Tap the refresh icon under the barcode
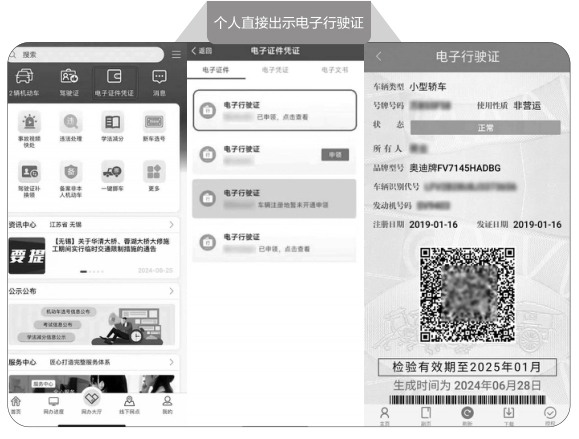The image size is (579, 439). pyautogui.click(x=467, y=413)
